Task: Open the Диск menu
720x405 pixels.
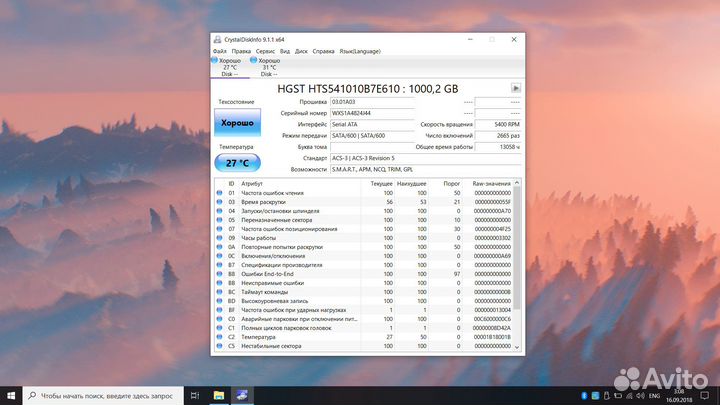Action: click(301, 51)
